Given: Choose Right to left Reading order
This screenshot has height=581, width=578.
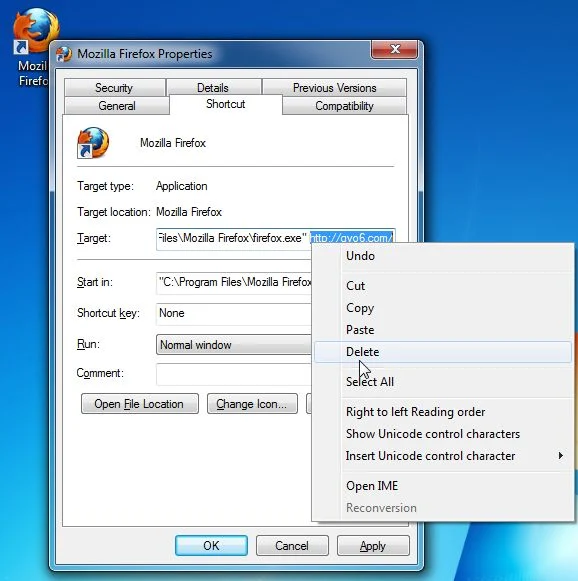Looking at the screenshot, I should tap(443, 412).
